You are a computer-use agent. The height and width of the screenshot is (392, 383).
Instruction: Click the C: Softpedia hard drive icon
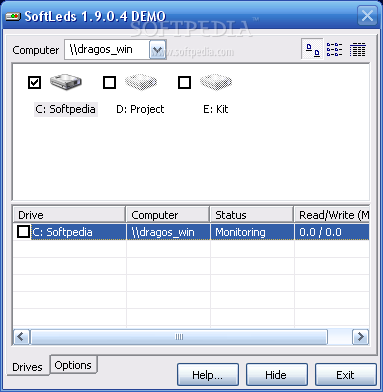66,82
